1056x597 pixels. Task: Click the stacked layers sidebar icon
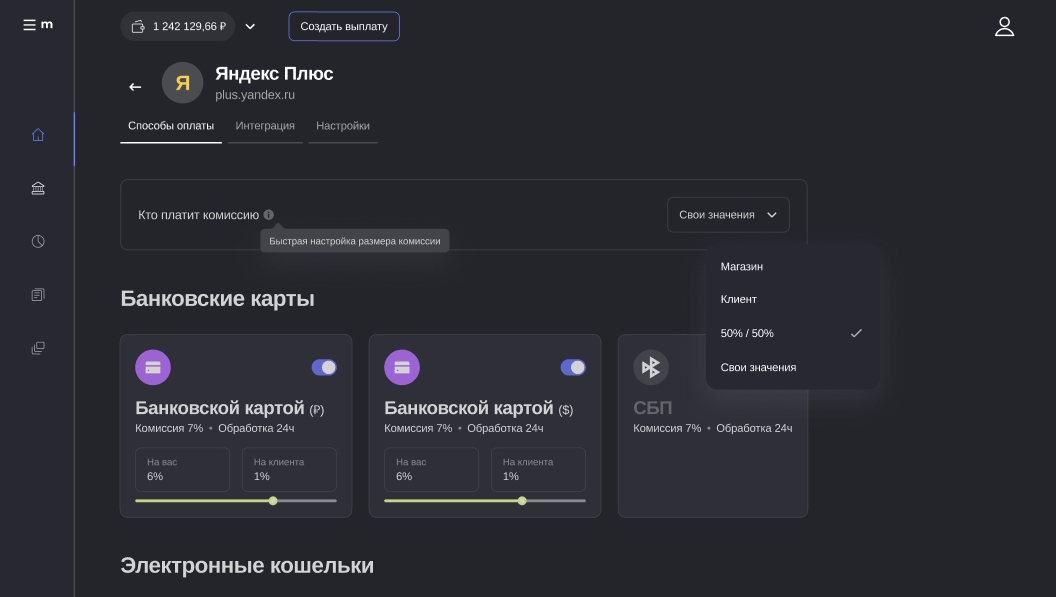[x=38, y=348]
